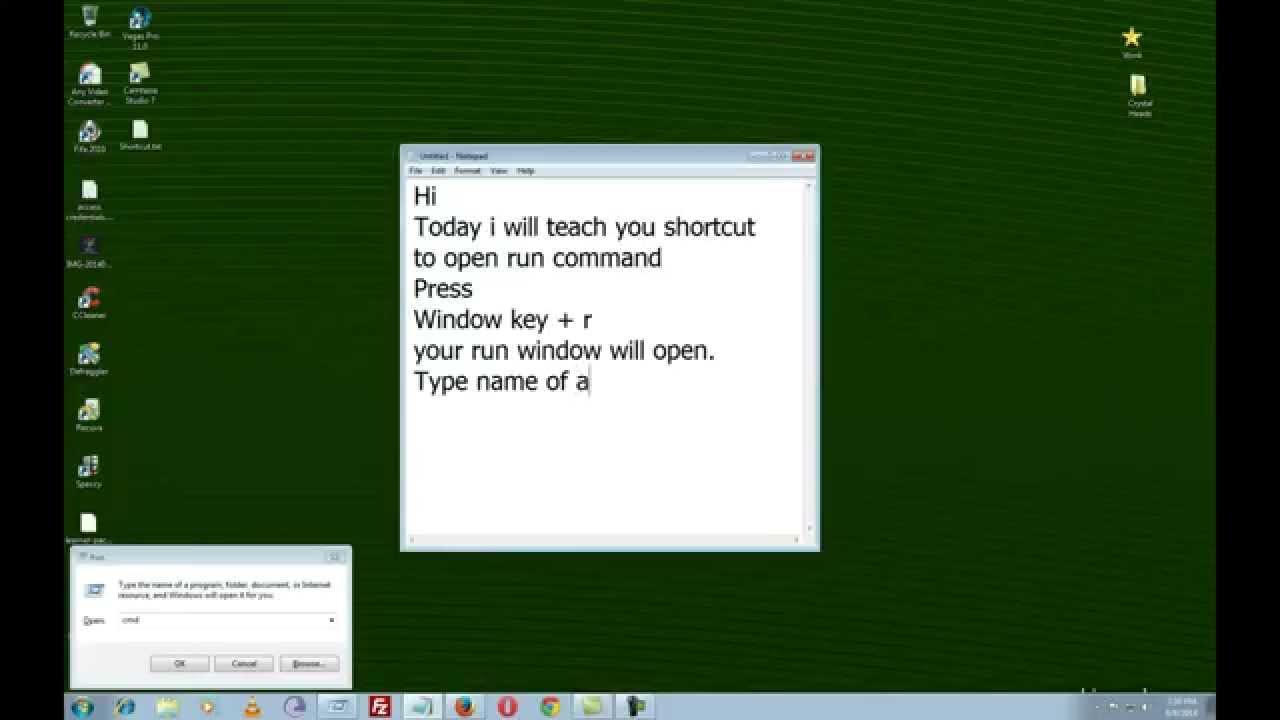
Task: Open Notepad's Format menu
Action: (468, 171)
